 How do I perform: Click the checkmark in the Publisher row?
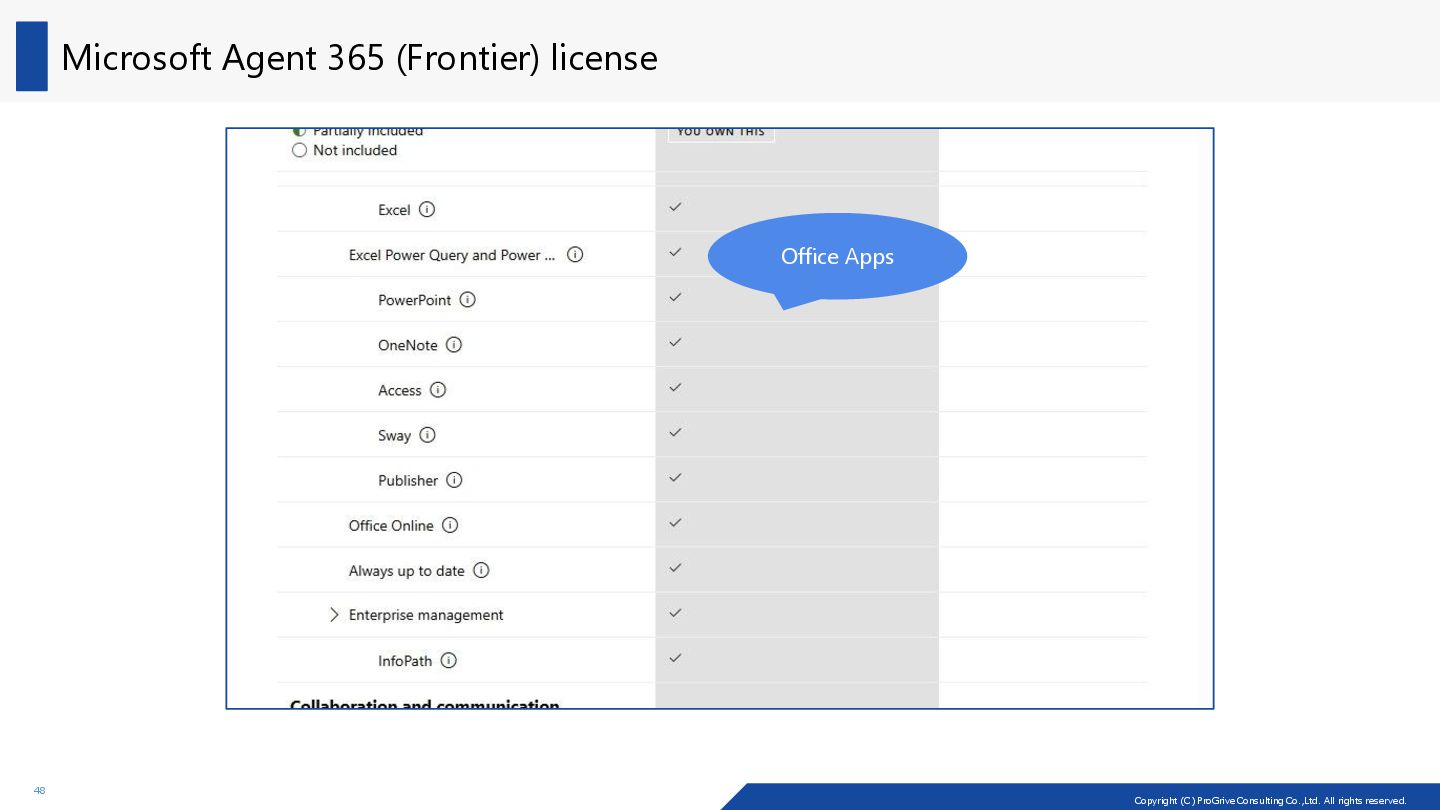pyautogui.click(x=675, y=477)
